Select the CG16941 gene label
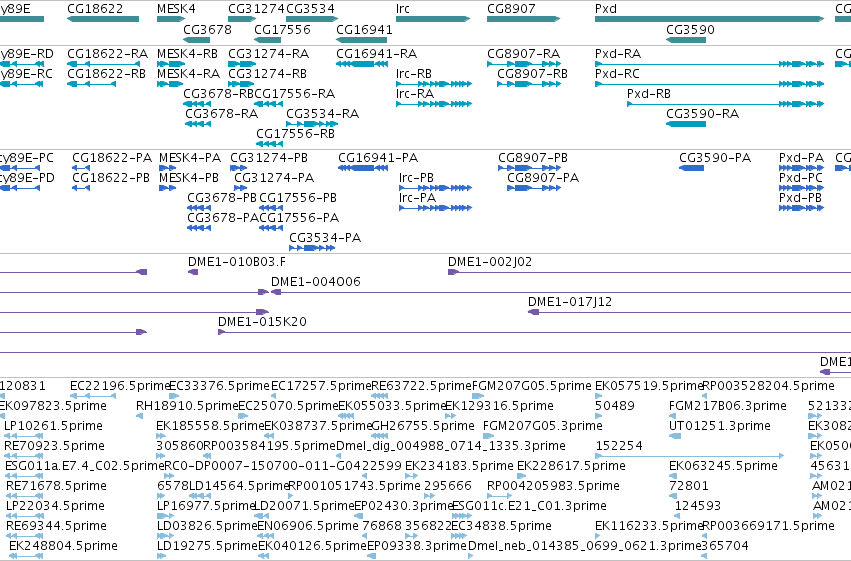The image size is (851, 561). click(x=364, y=29)
